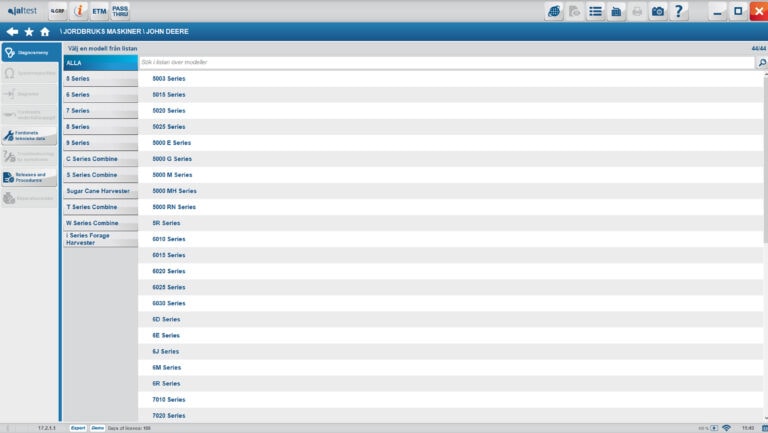Select the 5000 RN Series model
This screenshot has width=768, height=433.
pos(451,207)
